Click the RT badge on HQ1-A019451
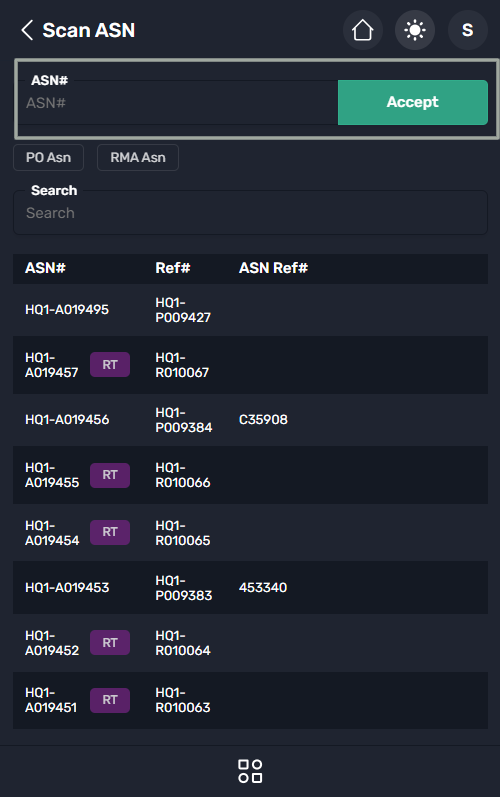The height and width of the screenshot is (797, 500). [x=110, y=700]
